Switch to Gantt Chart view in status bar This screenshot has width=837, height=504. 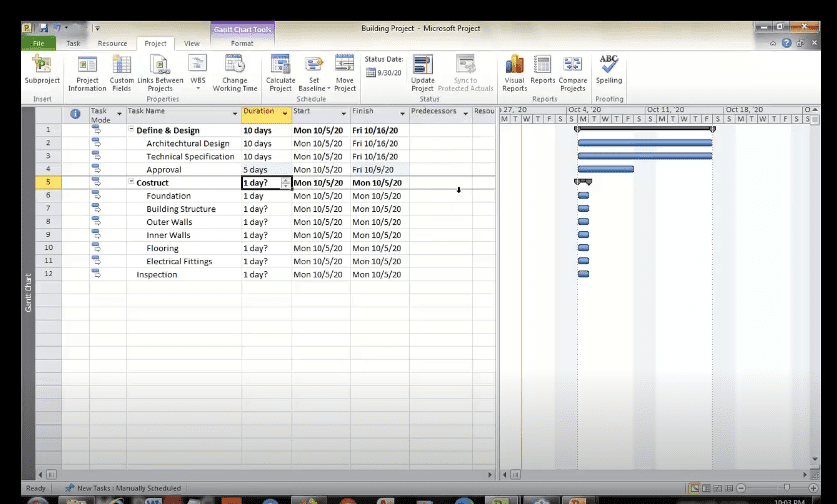[694, 488]
